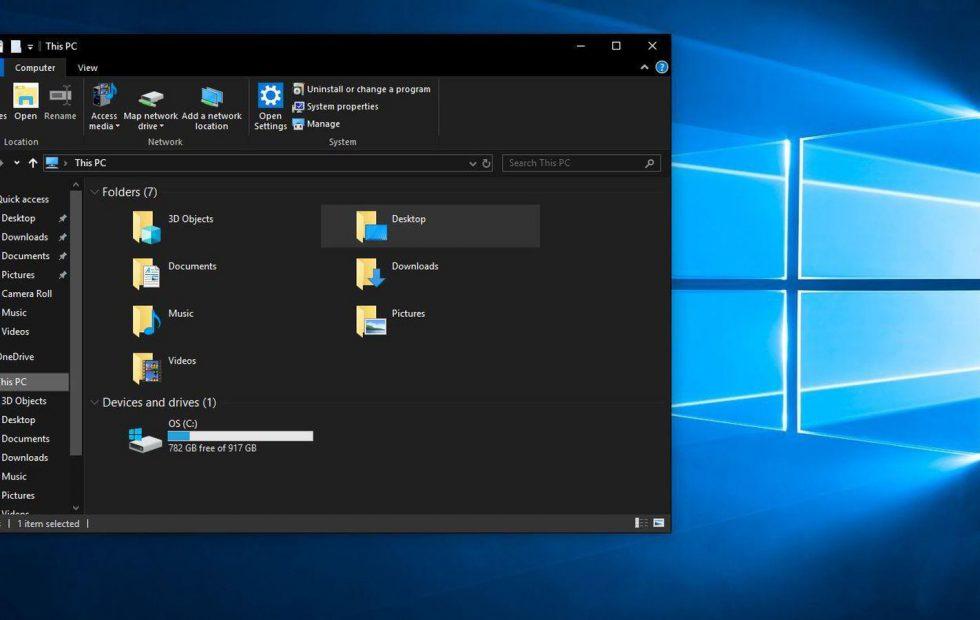Click '782 GB free of 917 GB' text
Screen dimensions: 980x620
point(212,448)
